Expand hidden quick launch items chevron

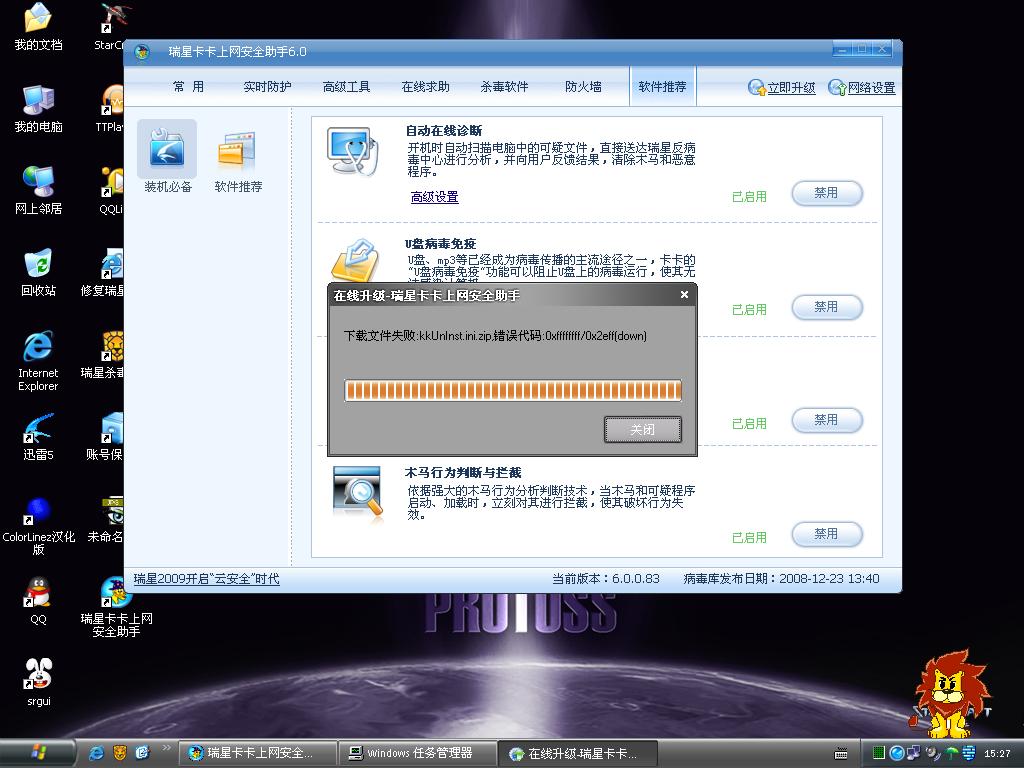point(167,748)
